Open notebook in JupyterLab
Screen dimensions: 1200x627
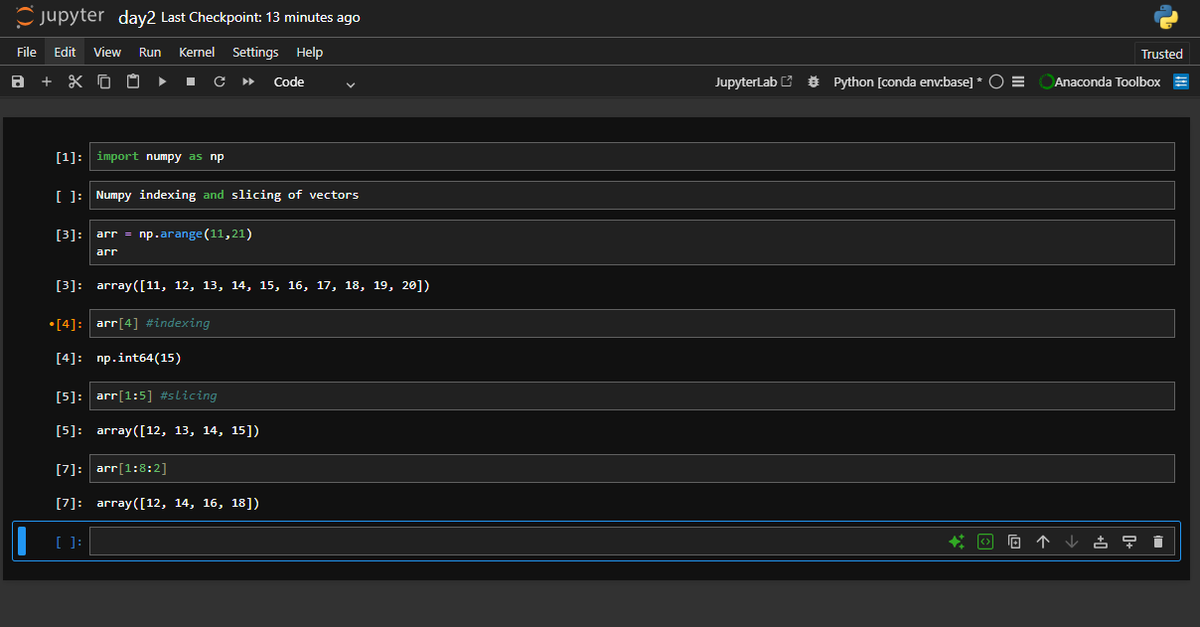tap(754, 82)
